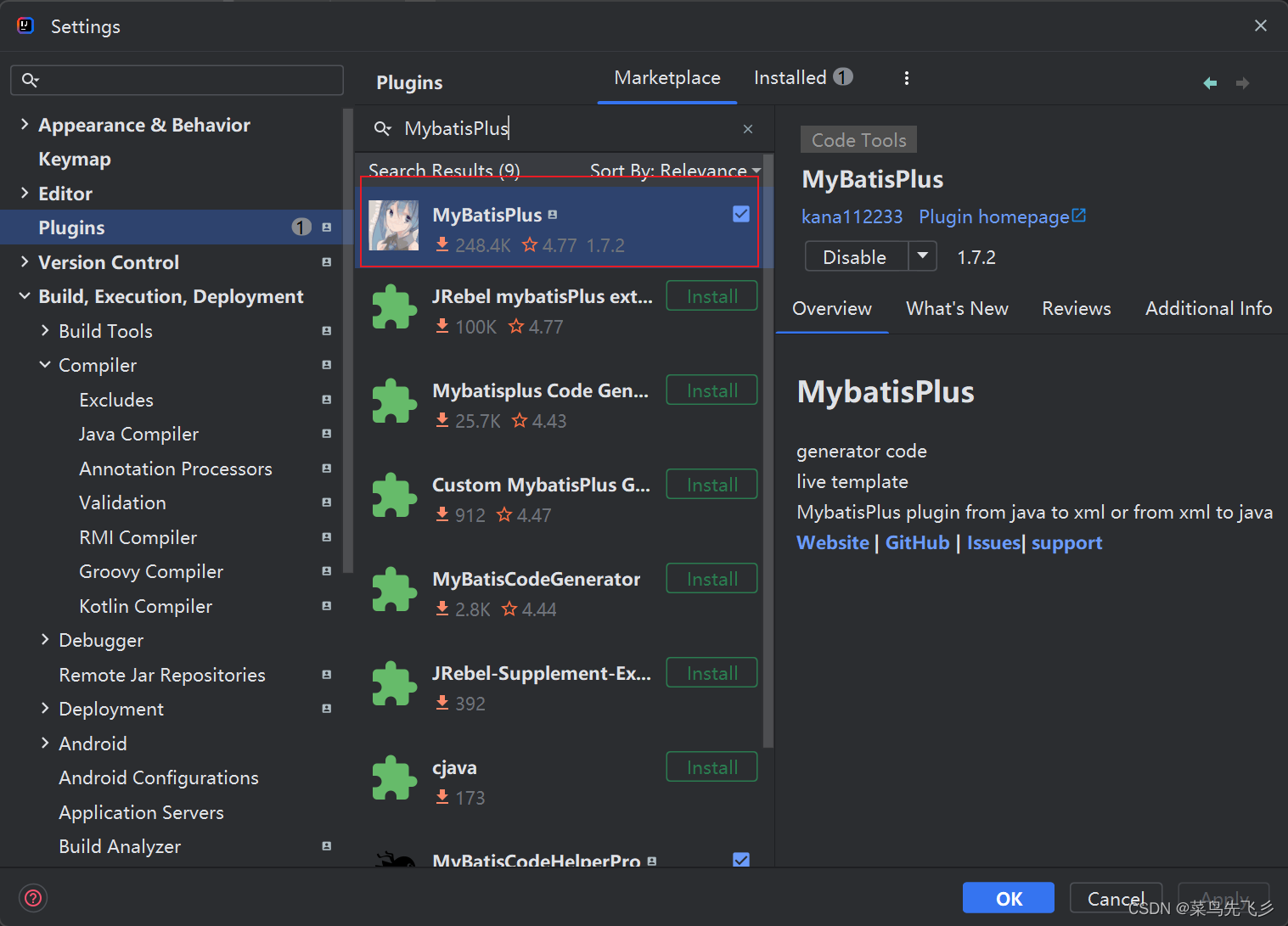Install Mybatisplus Code Gen plugin

711,390
